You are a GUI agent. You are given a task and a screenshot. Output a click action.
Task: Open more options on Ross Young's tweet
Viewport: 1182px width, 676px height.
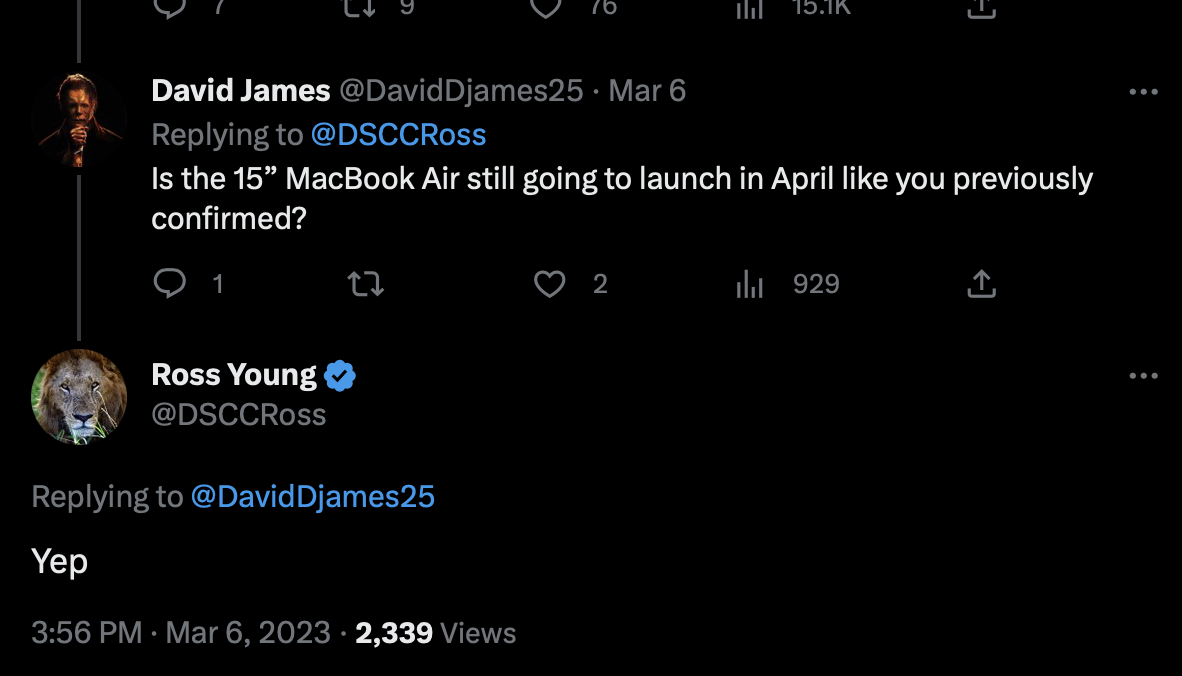coord(1143,376)
